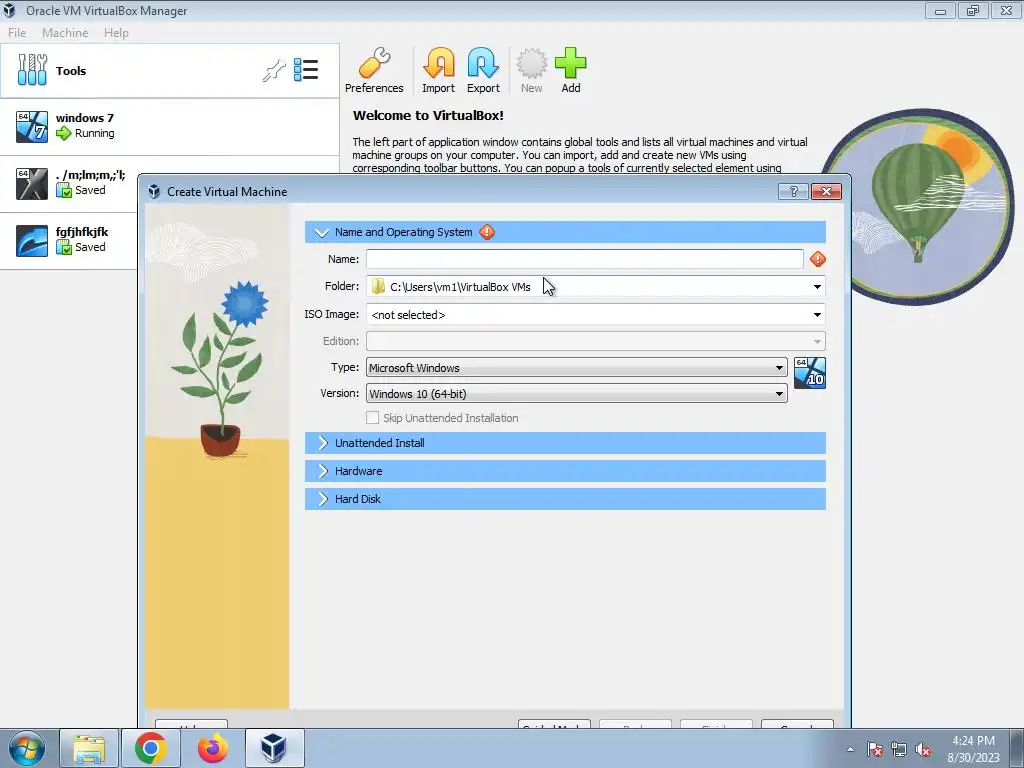Select the fgfjhfkjfk saved machine
Screen dimensions: 1024x768
69,240
